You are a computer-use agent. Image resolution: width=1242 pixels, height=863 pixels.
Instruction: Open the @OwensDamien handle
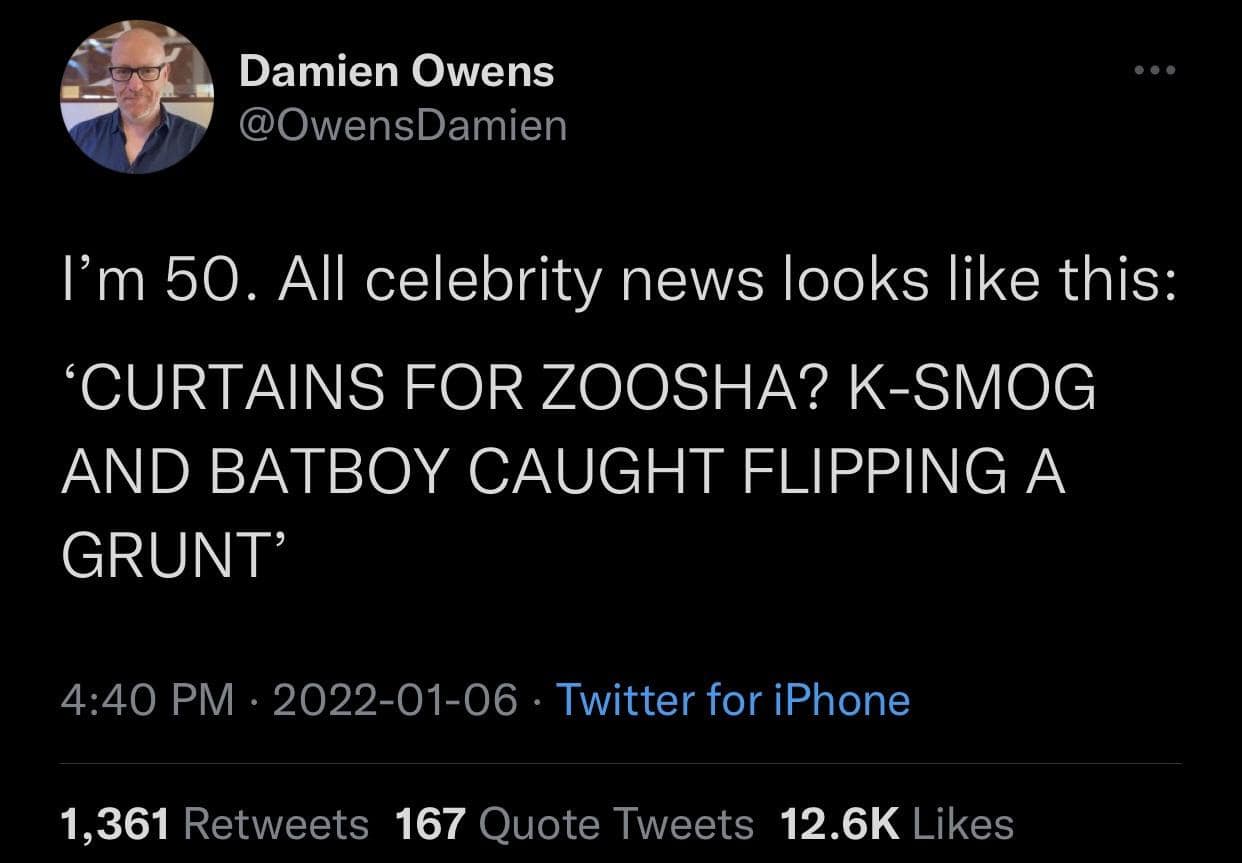coord(401,125)
